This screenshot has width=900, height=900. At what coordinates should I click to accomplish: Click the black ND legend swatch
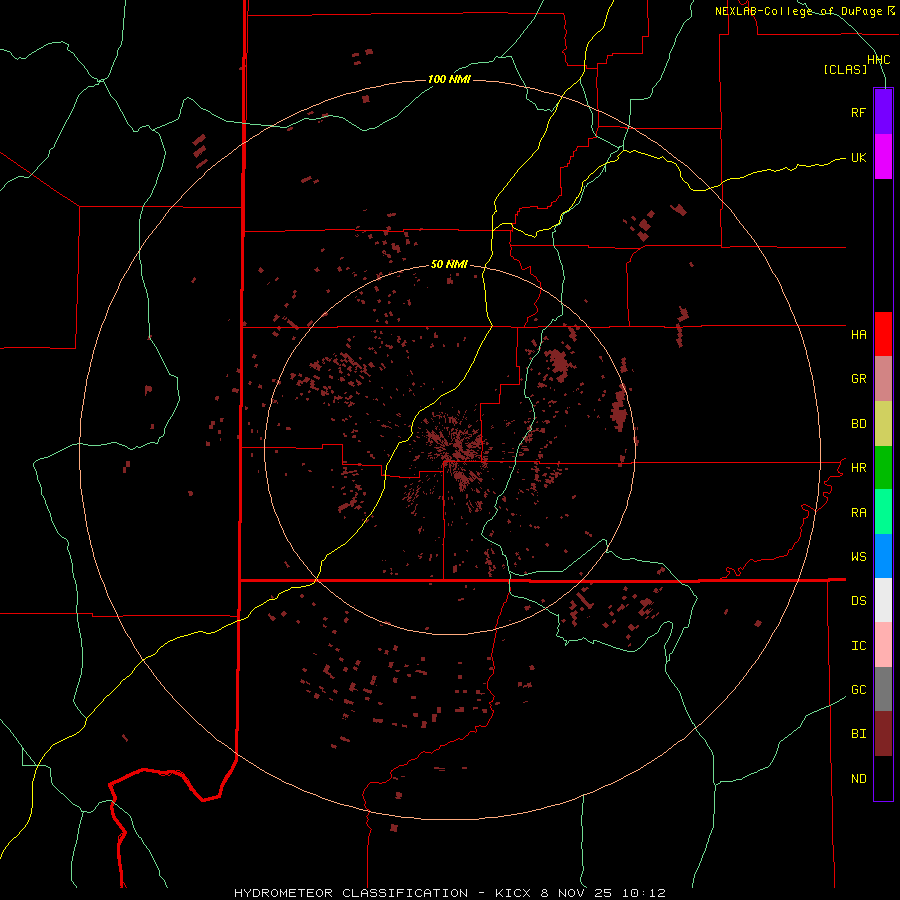[883, 778]
